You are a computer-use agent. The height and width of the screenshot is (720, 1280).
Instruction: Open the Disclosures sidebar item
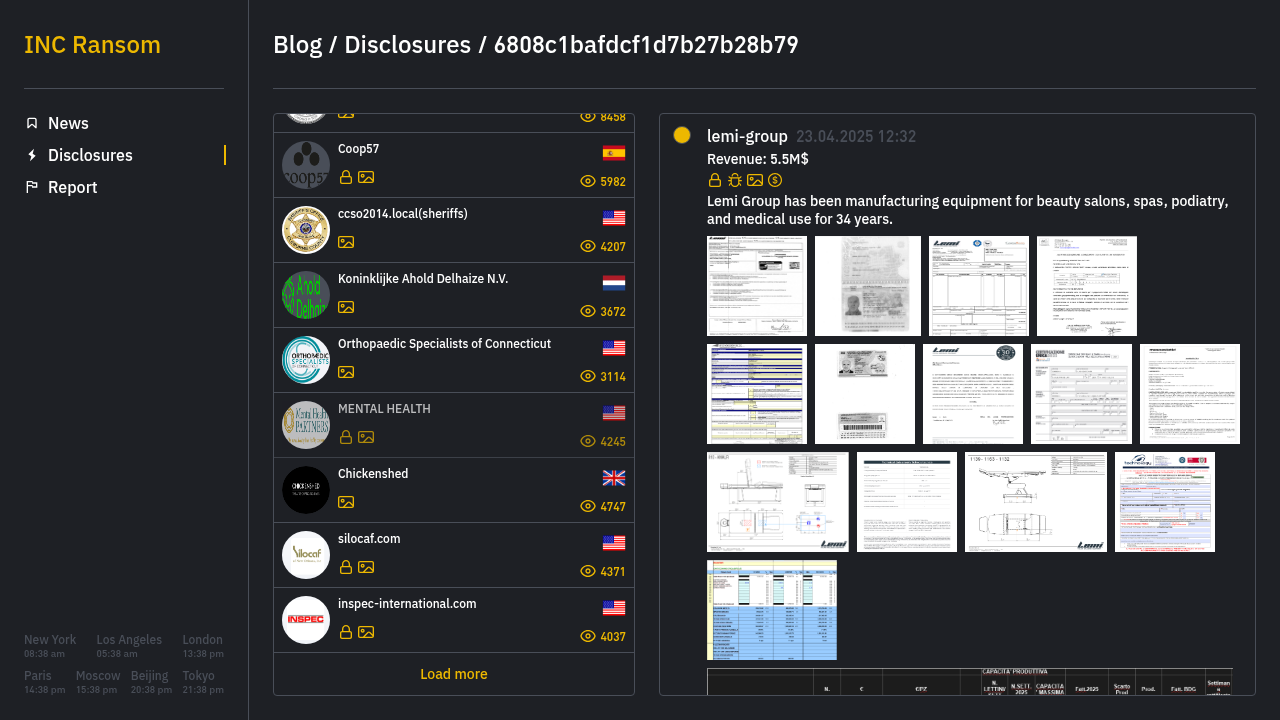tap(124, 155)
